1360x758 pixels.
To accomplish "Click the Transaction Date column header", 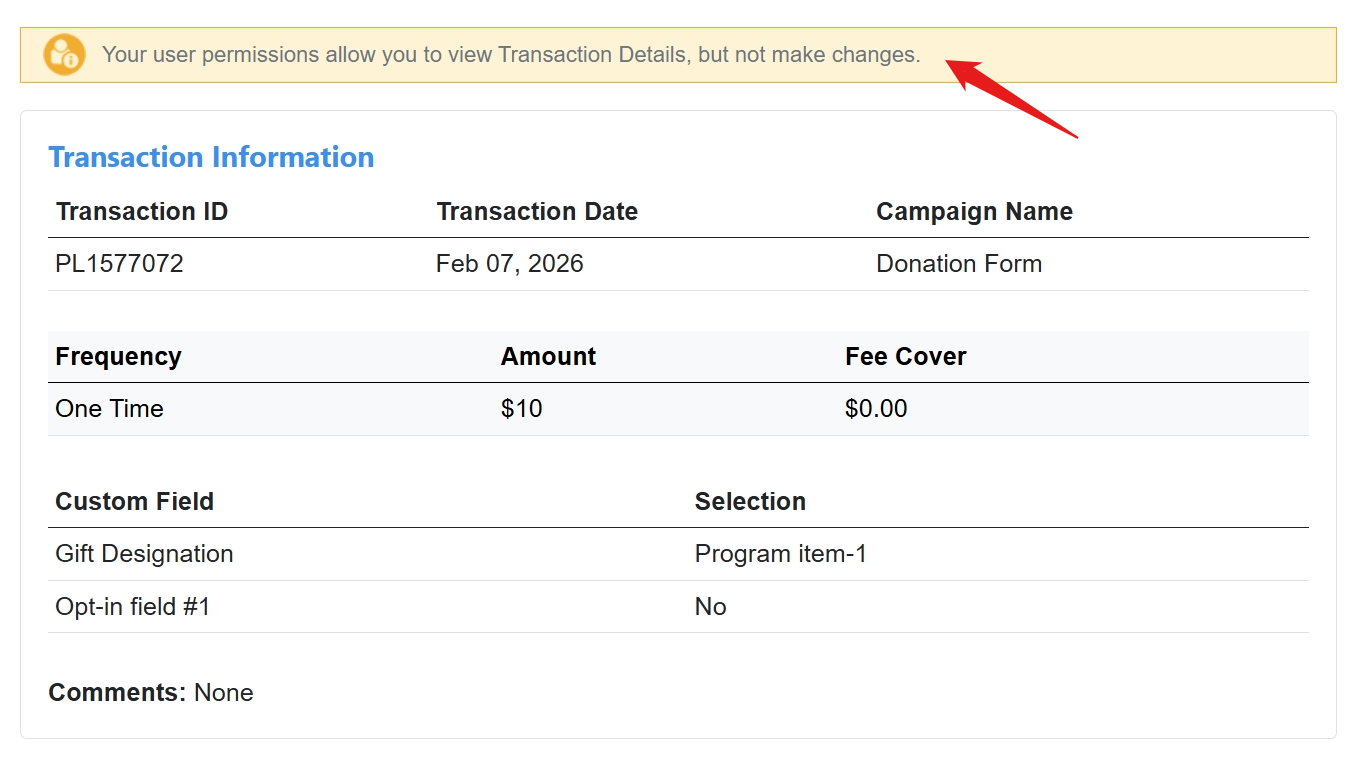I will click(x=537, y=212).
